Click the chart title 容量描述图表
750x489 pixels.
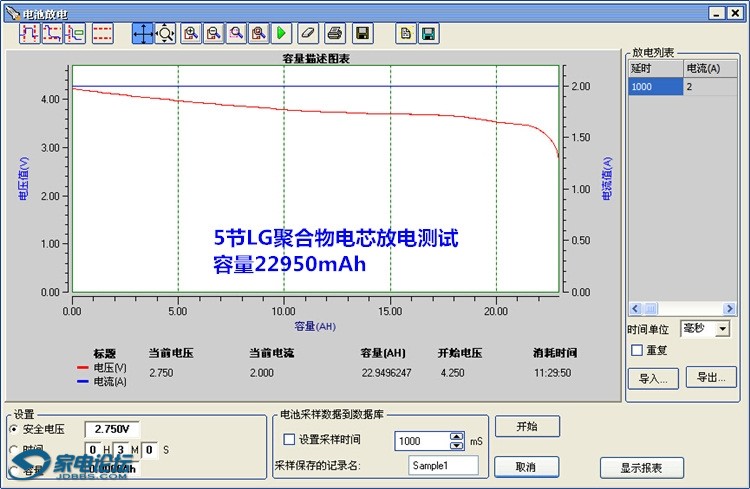(x=316, y=59)
